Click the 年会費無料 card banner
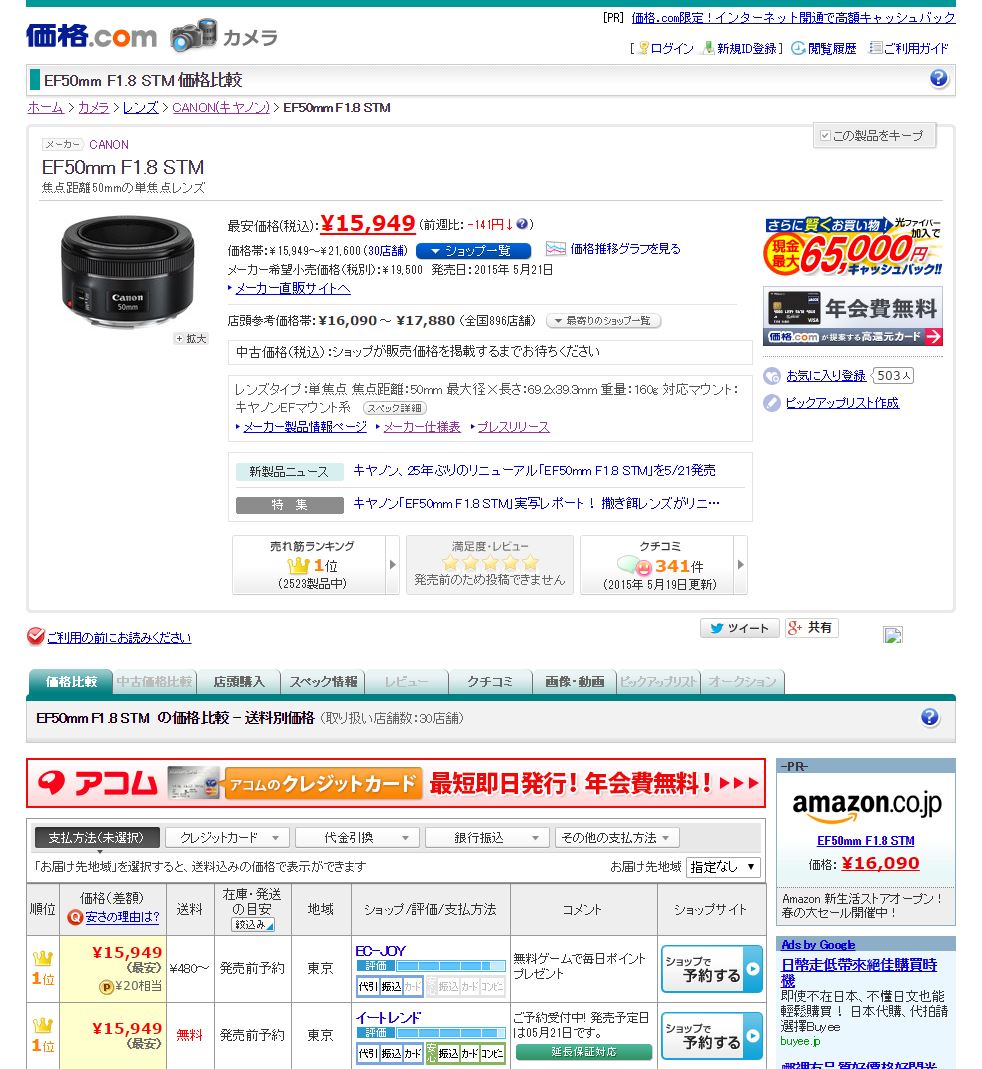The image size is (982, 1069). [x=852, y=316]
